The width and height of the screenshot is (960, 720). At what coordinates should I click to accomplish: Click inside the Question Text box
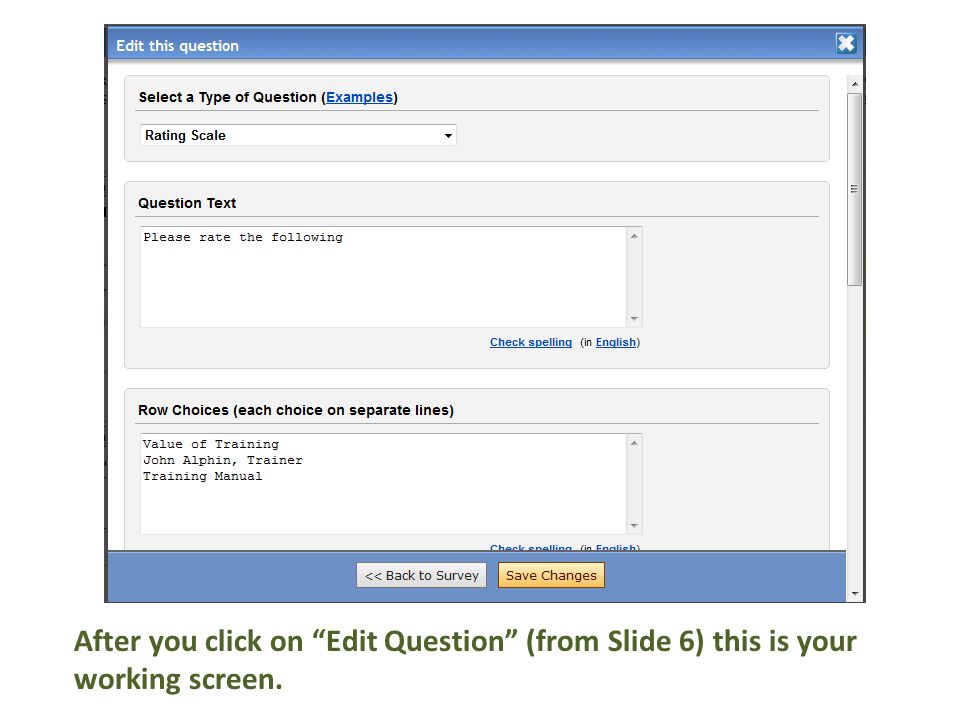pyautogui.click(x=383, y=277)
